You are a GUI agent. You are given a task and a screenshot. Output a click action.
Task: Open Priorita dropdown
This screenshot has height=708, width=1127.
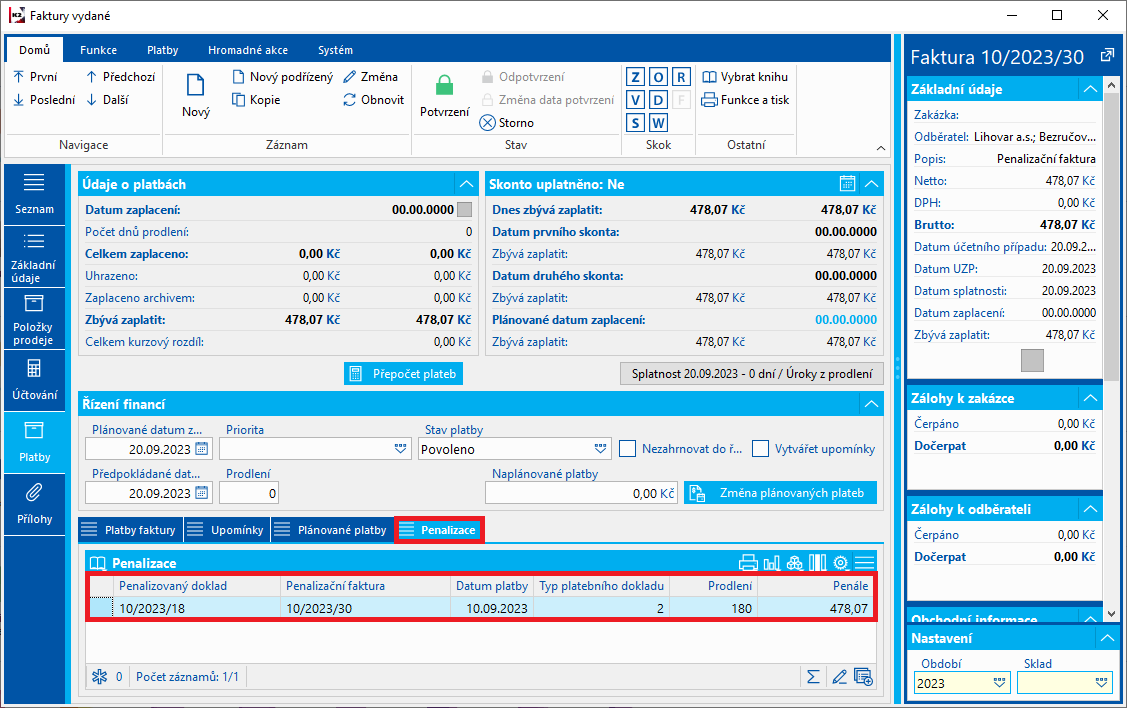click(400, 449)
